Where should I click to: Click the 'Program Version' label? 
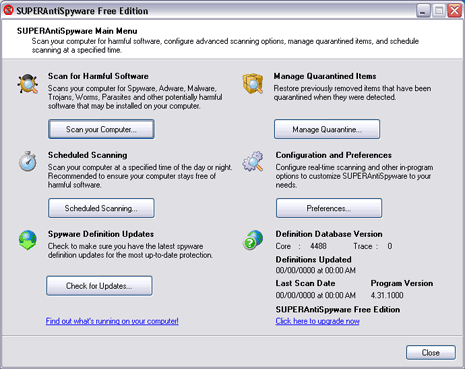pyautogui.click(x=402, y=283)
